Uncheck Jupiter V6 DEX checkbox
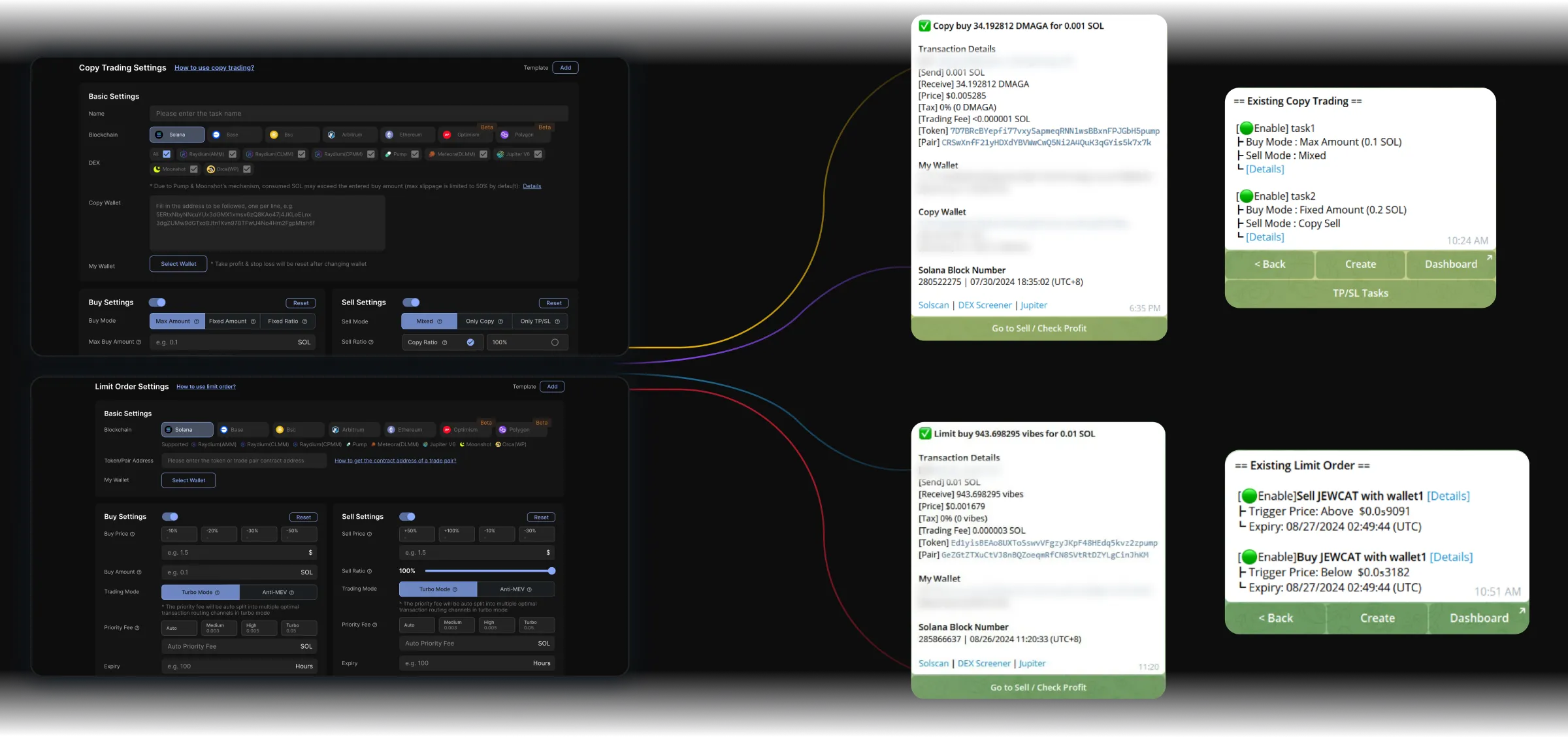 click(538, 154)
